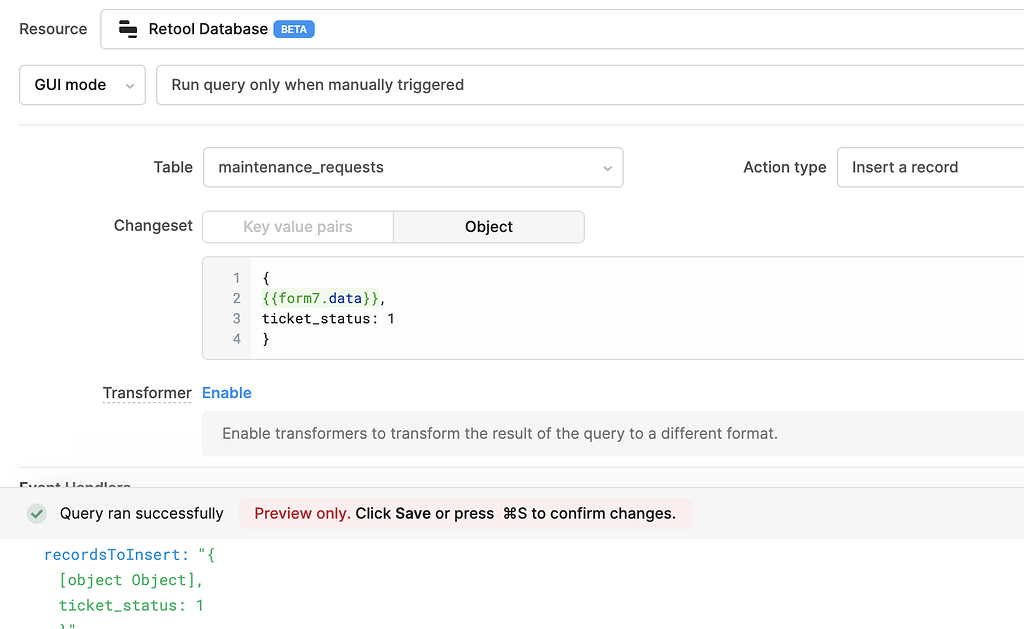Select the recordsToInsert key in the output
The width and height of the screenshot is (1024, 629).
114,555
